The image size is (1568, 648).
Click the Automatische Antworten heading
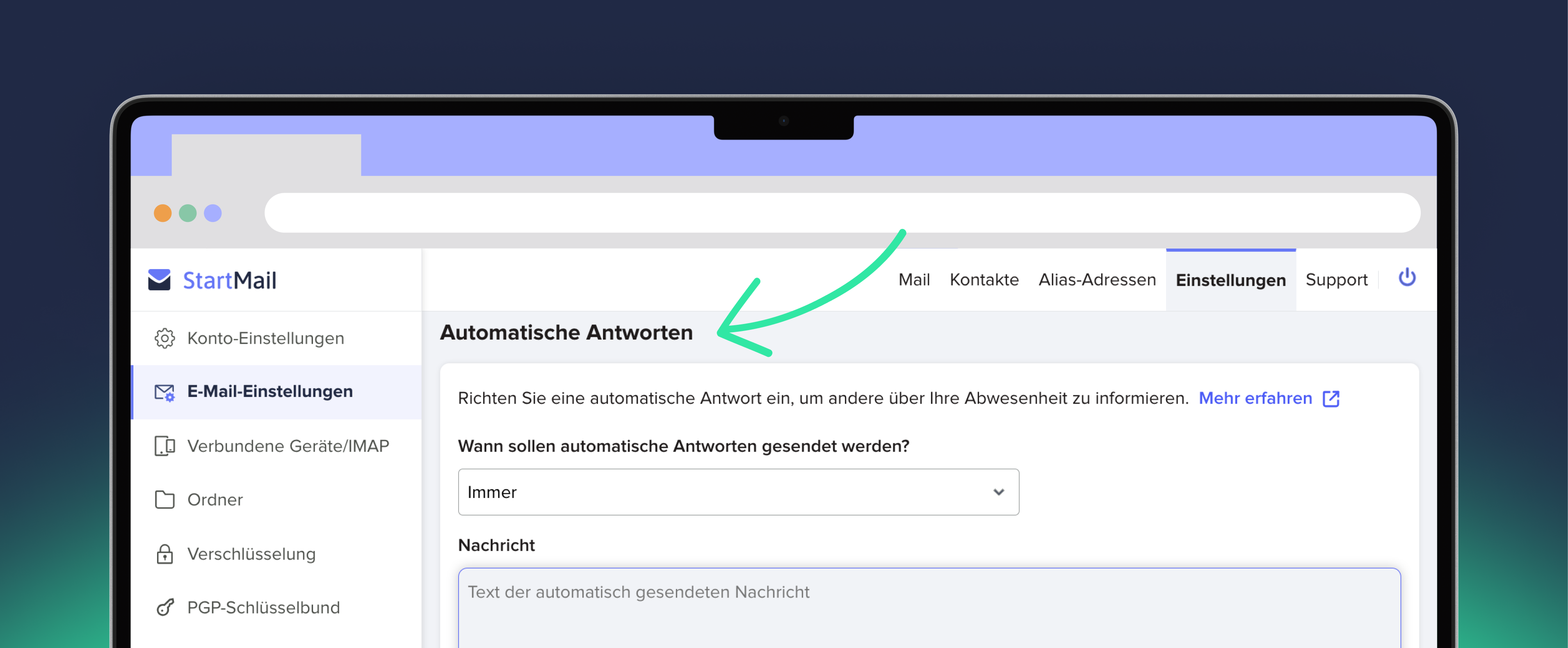pyautogui.click(x=566, y=333)
